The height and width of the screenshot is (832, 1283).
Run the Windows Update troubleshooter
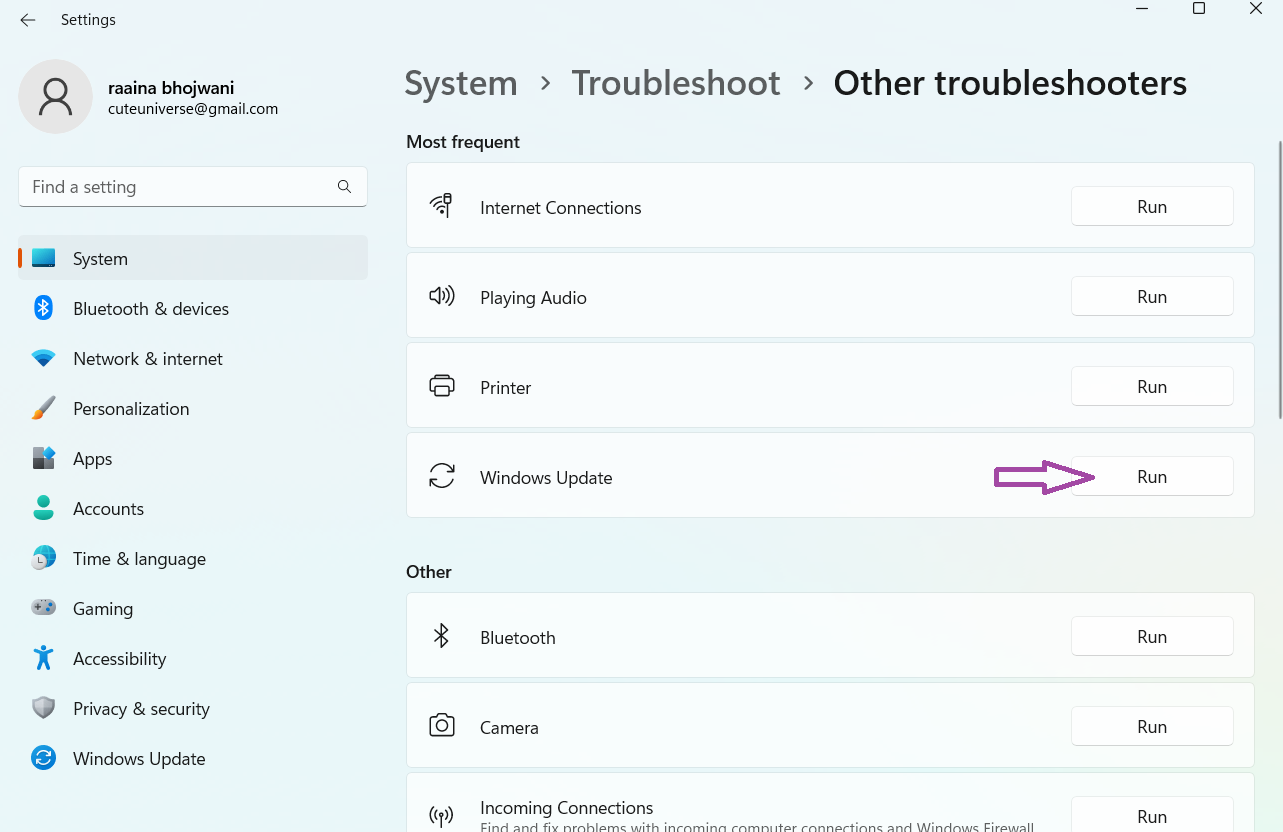(x=1152, y=477)
